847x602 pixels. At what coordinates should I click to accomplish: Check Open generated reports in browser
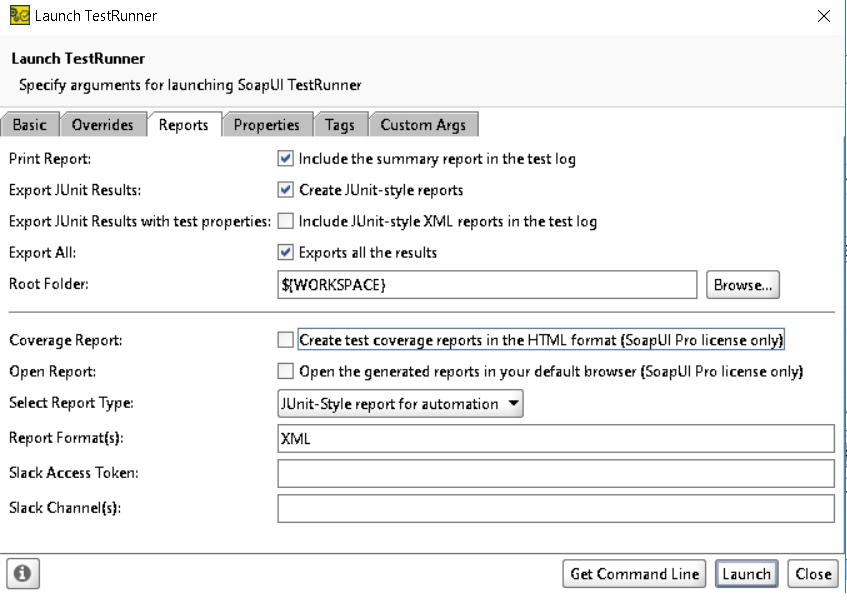click(x=286, y=371)
